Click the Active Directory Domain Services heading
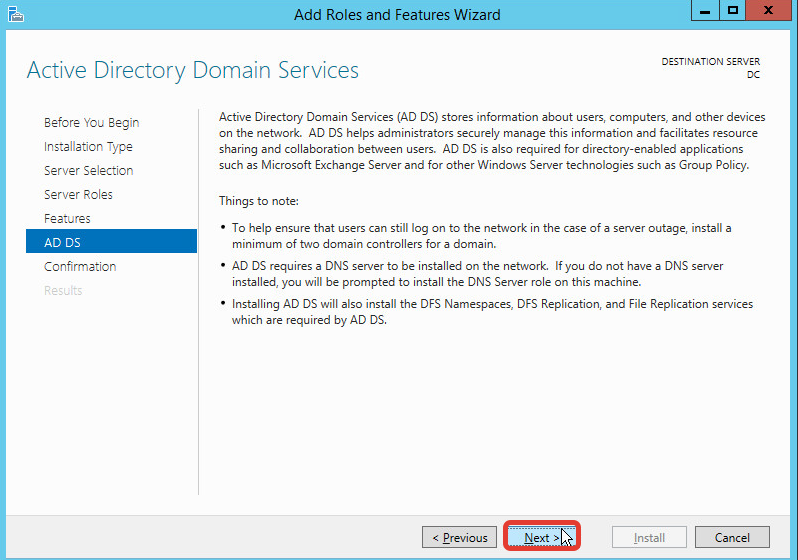Screen dimensions: 798x560 [192, 71]
